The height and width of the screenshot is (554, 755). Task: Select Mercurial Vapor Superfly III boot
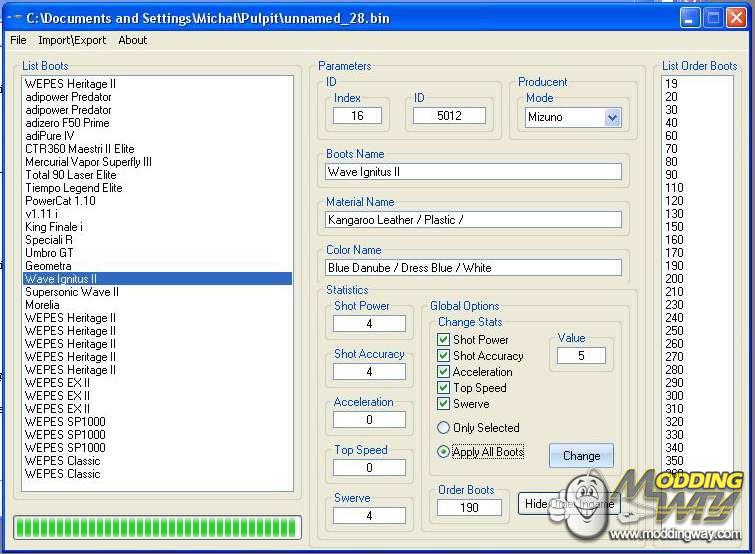pyautogui.click(x=88, y=162)
